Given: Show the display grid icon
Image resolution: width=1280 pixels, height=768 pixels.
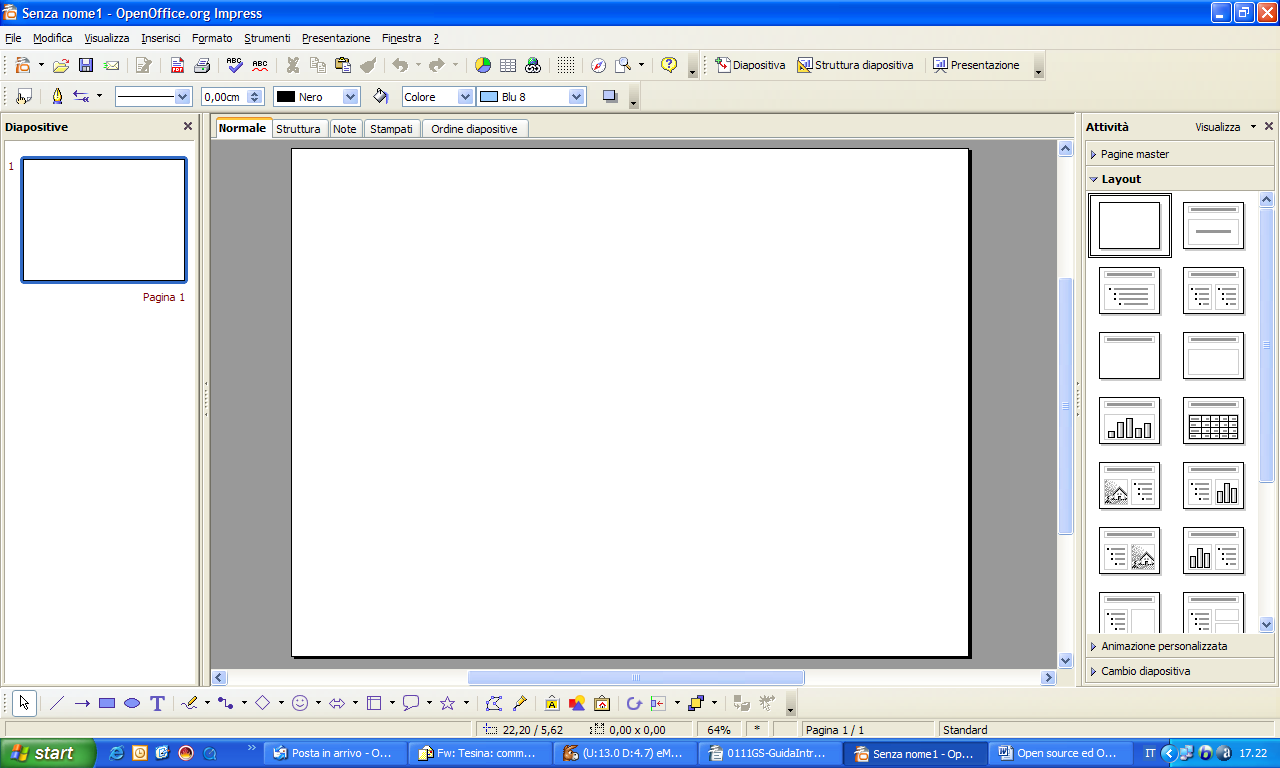Looking at the screenshot, I should 566,65.
